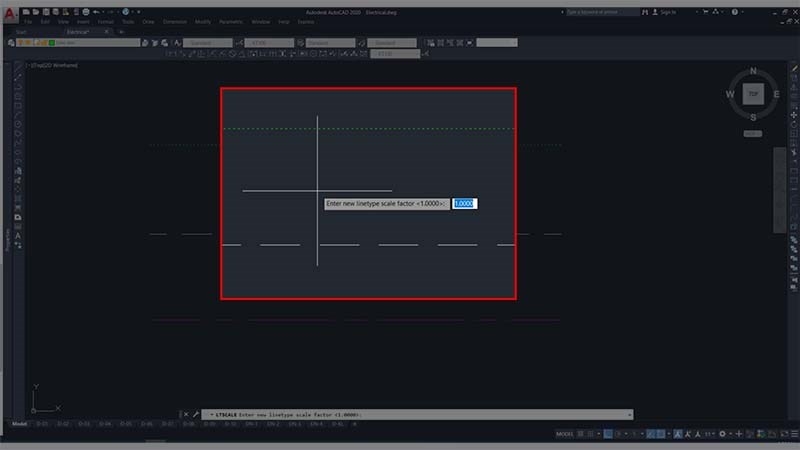Select the Insert Block tool in Draw toolbar
The image size is (800, 450).
pos(18,171)
